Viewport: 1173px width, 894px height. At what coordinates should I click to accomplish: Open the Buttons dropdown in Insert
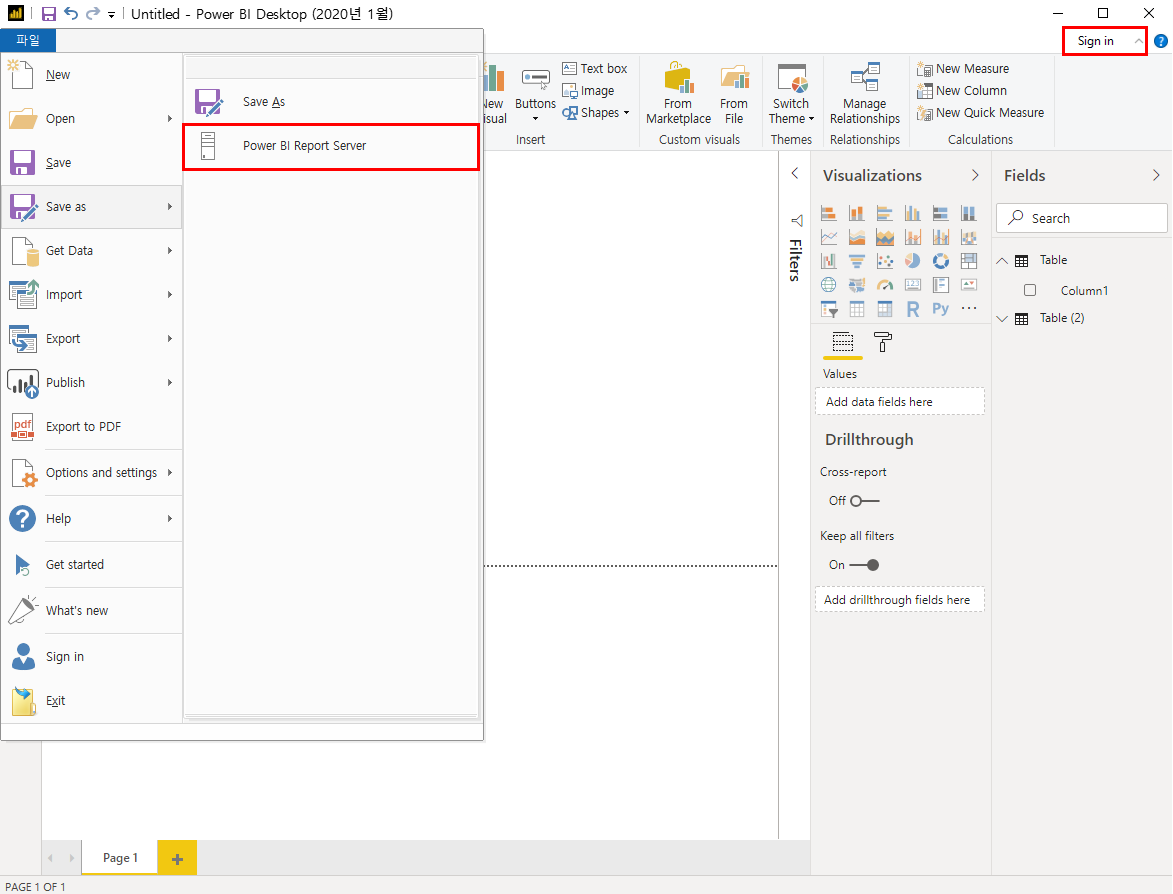[x=536, y=95]
